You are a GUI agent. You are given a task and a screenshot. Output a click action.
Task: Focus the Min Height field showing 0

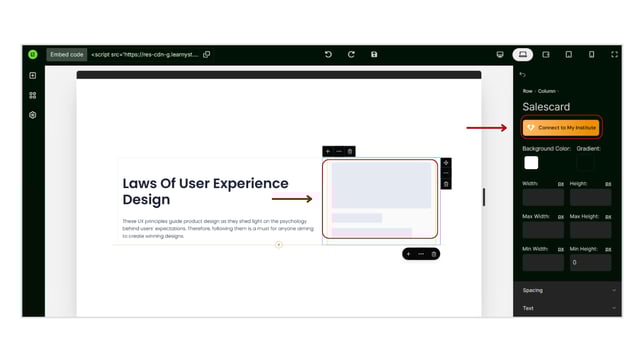point(591,263)
